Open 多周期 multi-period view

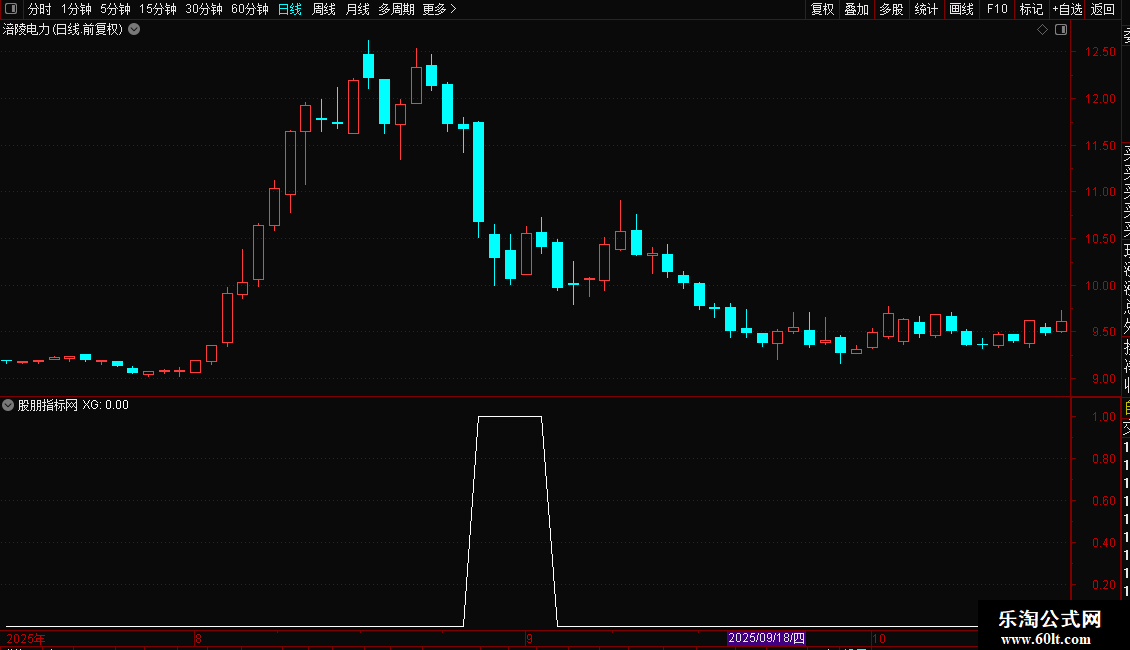click(396, 9)
